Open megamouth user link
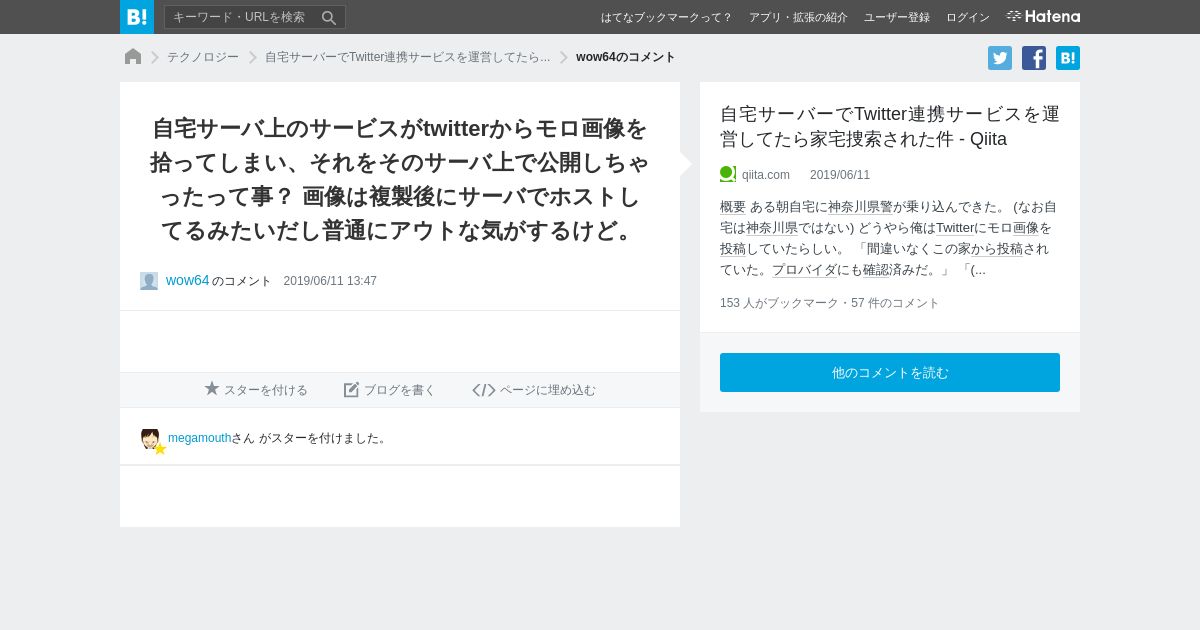 199,438
